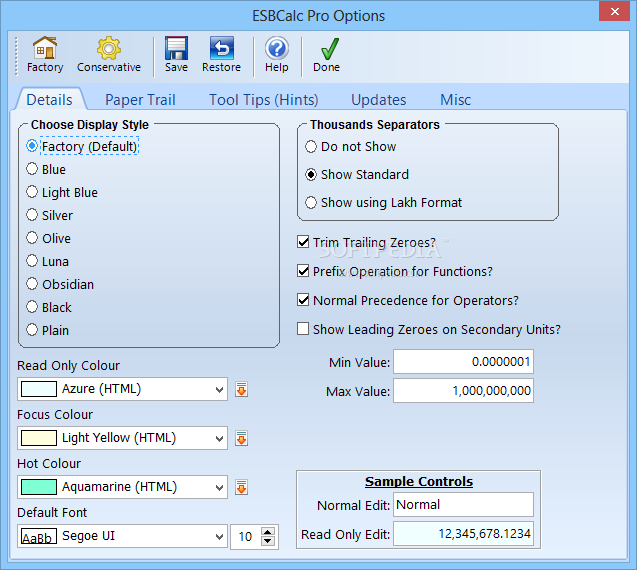Close the ESBCalc Pro Options window
Screen dimensions: 637x570
click(615, 11)
